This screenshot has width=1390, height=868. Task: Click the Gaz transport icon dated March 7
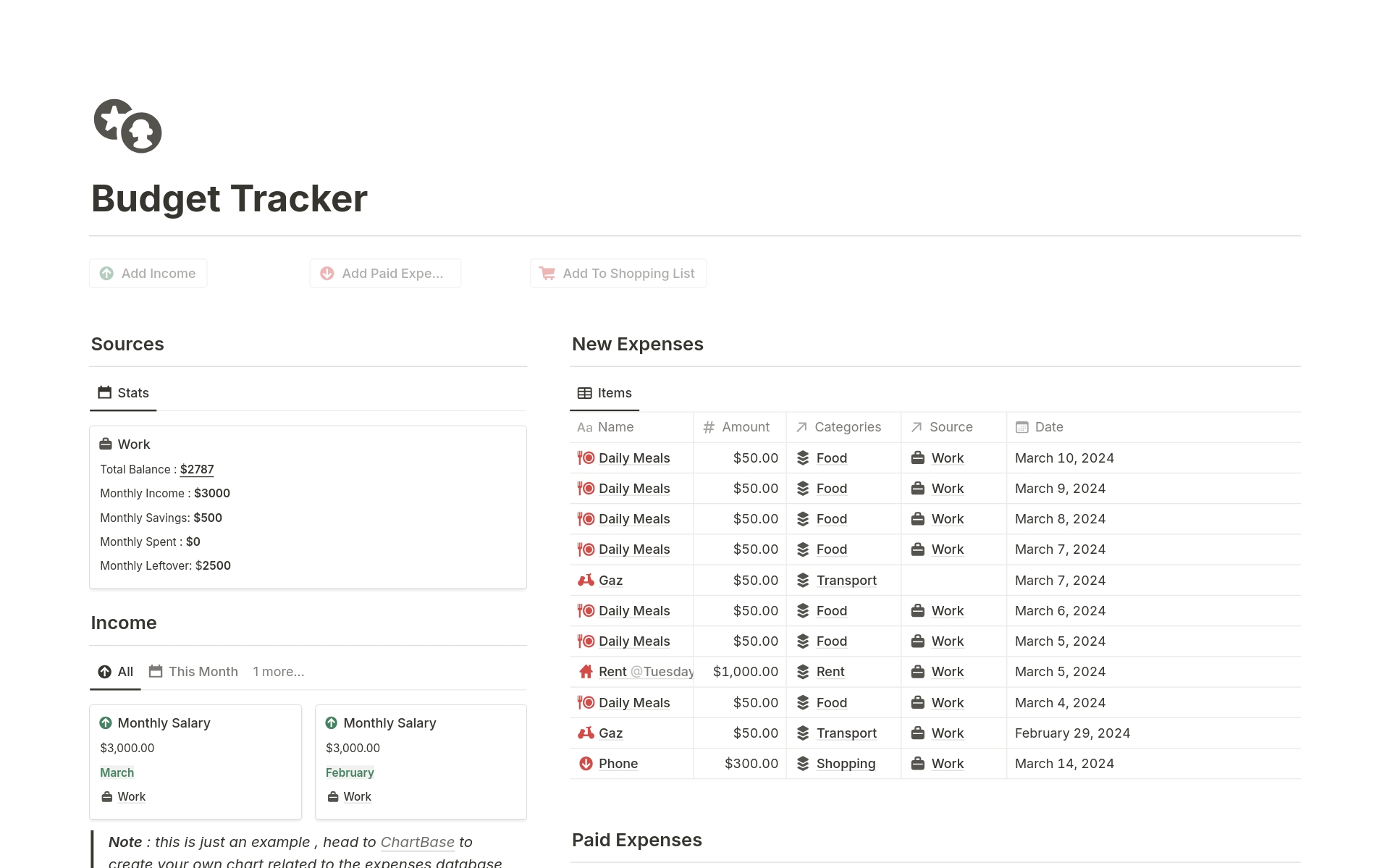coord(585,580)
